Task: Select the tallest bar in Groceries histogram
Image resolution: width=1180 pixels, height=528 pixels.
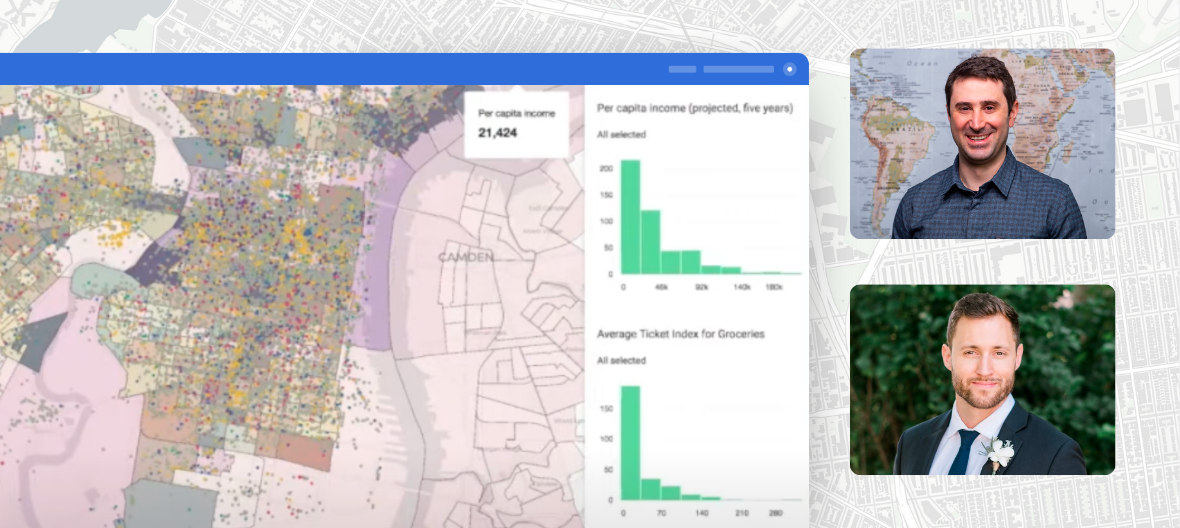Action: point(630,443)
